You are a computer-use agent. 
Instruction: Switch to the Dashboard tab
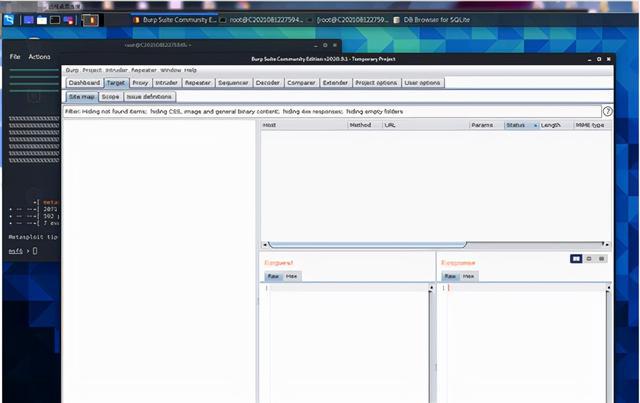click(x=84, y=83)
